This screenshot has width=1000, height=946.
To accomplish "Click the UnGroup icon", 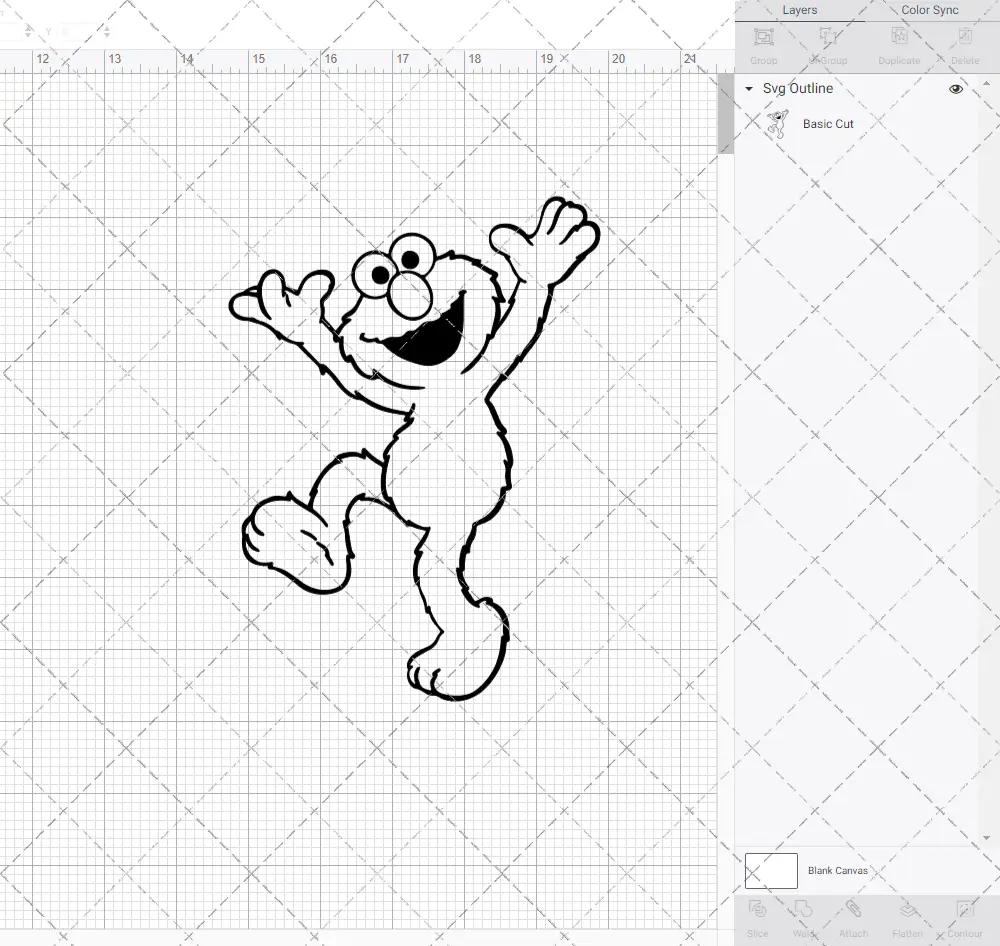I will coord(829,44).
